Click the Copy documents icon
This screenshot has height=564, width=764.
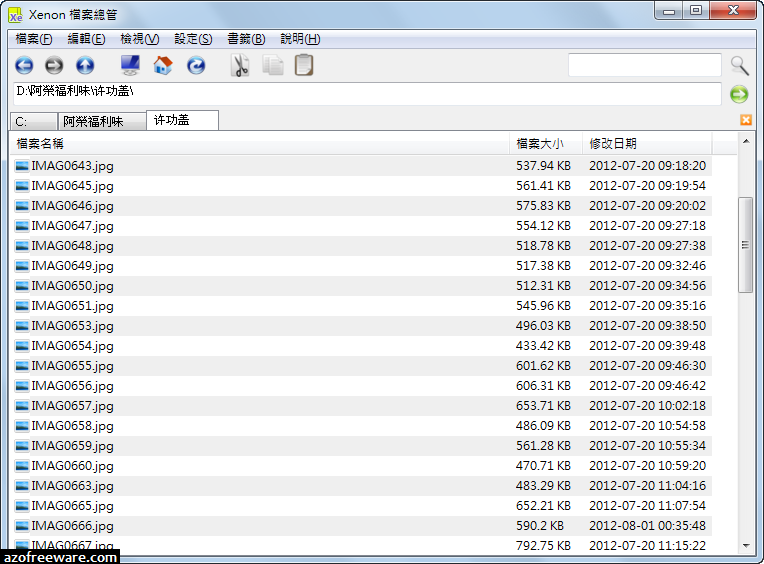[272, 65]
